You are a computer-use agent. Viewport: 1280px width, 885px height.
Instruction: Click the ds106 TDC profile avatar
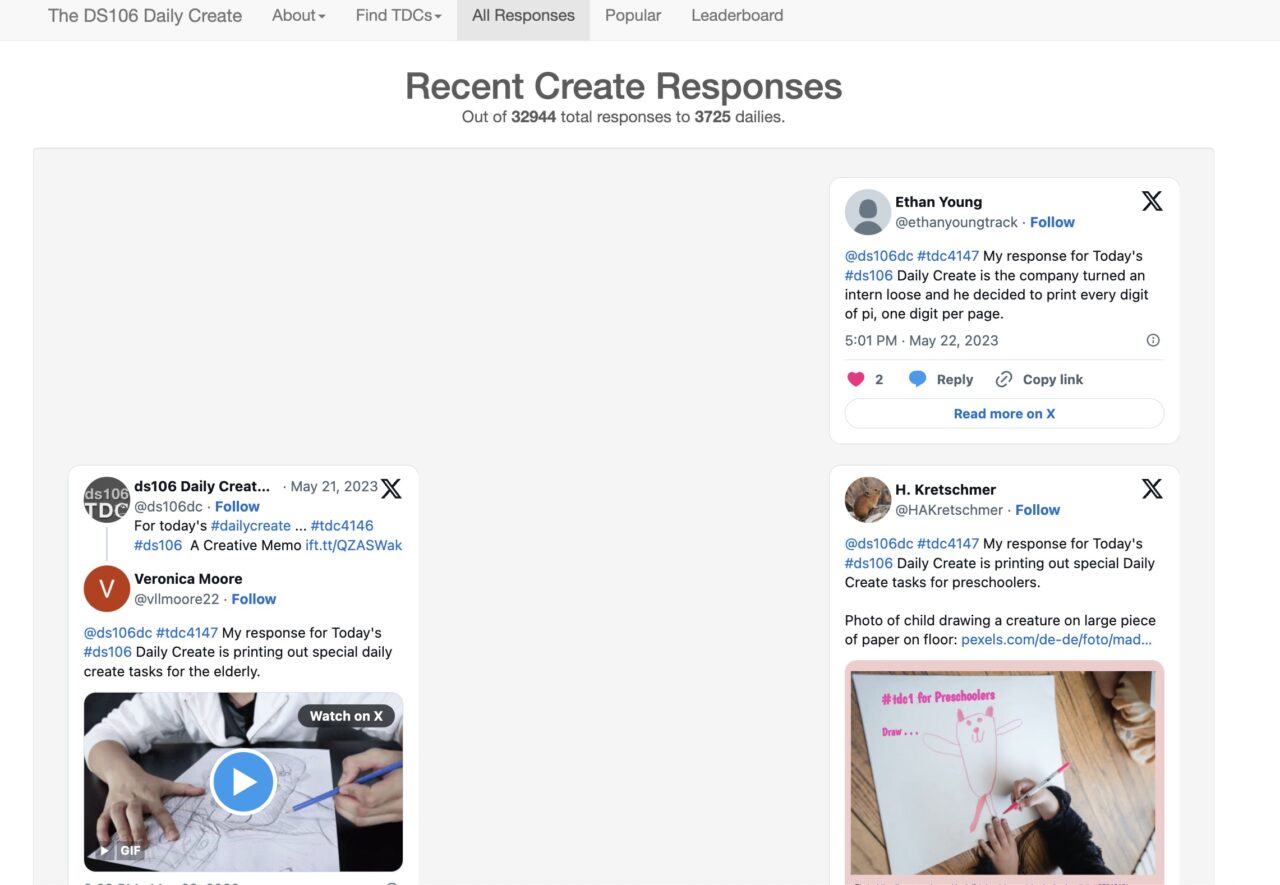(x=107, y=499)
